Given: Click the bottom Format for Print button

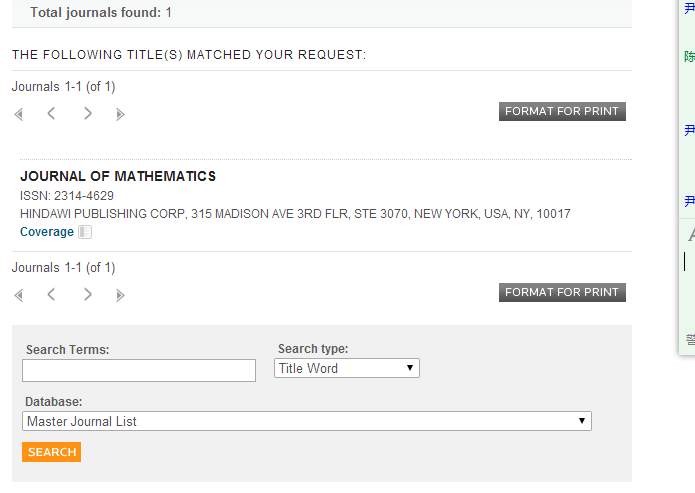Looking at the screenshot, I should point(562,293).
